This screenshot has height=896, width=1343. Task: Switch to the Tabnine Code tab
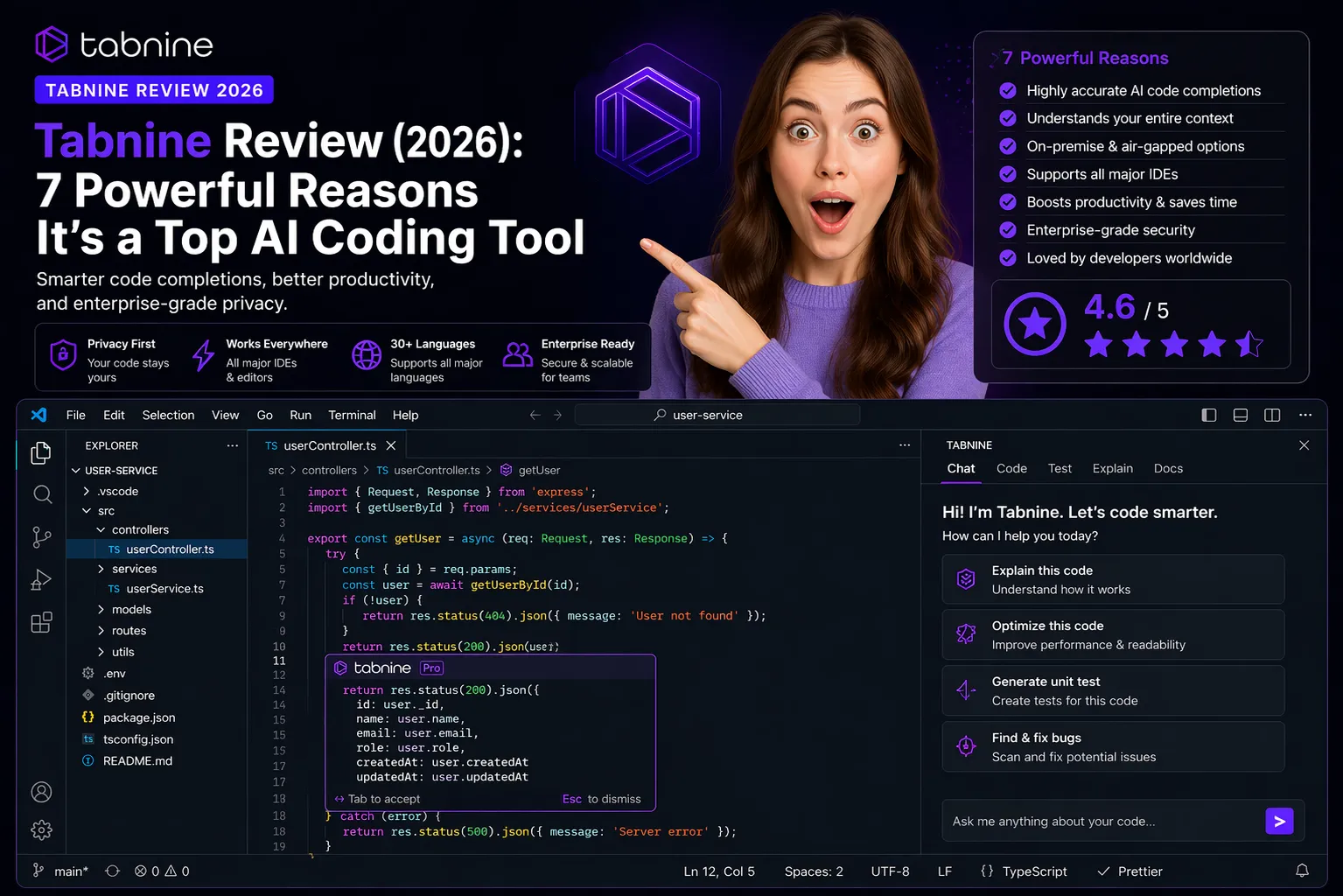pos(1011,468)
